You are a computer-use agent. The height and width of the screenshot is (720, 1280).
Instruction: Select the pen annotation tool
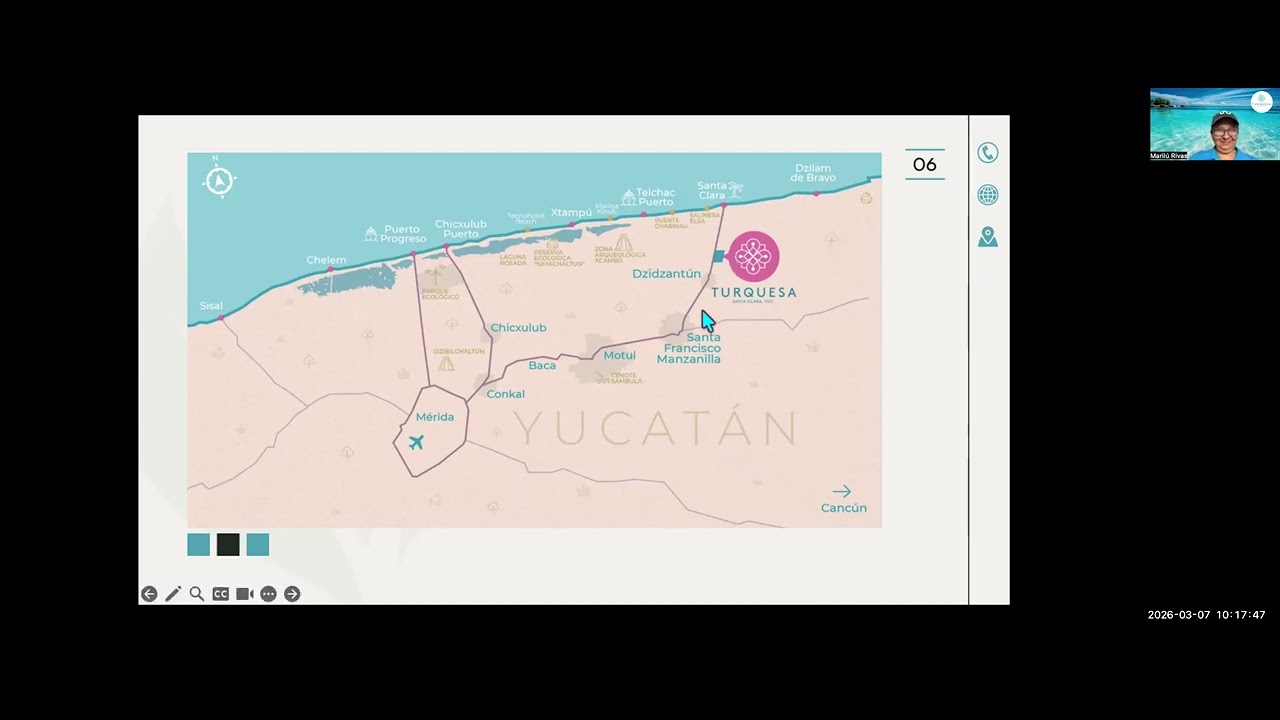pyautogui.click(x=173, y=594)
